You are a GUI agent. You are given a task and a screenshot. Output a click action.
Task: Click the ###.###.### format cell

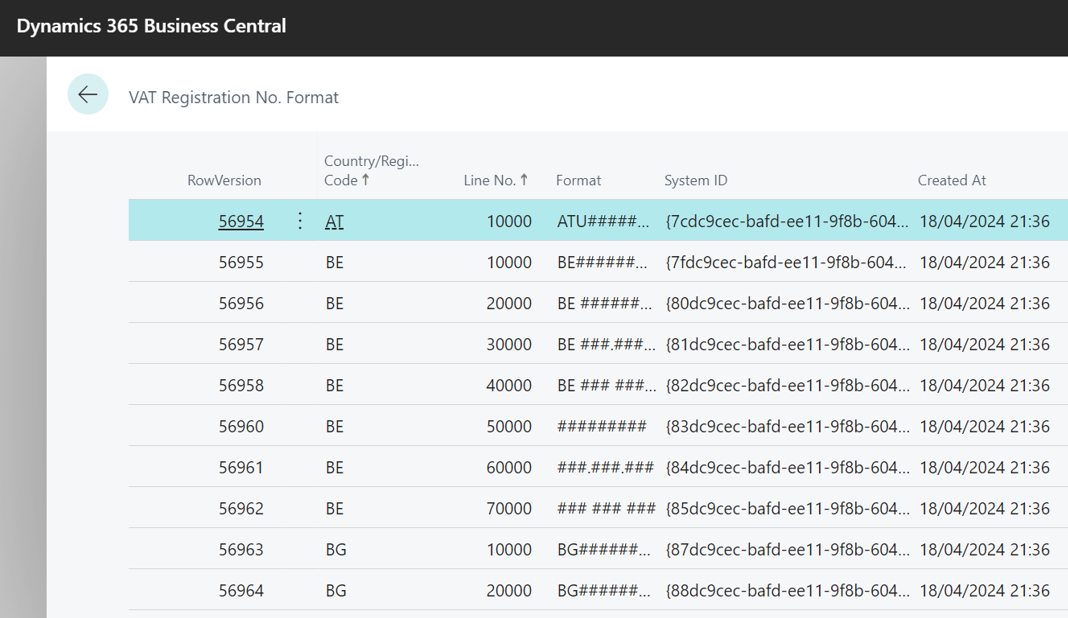[x=606, y=467]
